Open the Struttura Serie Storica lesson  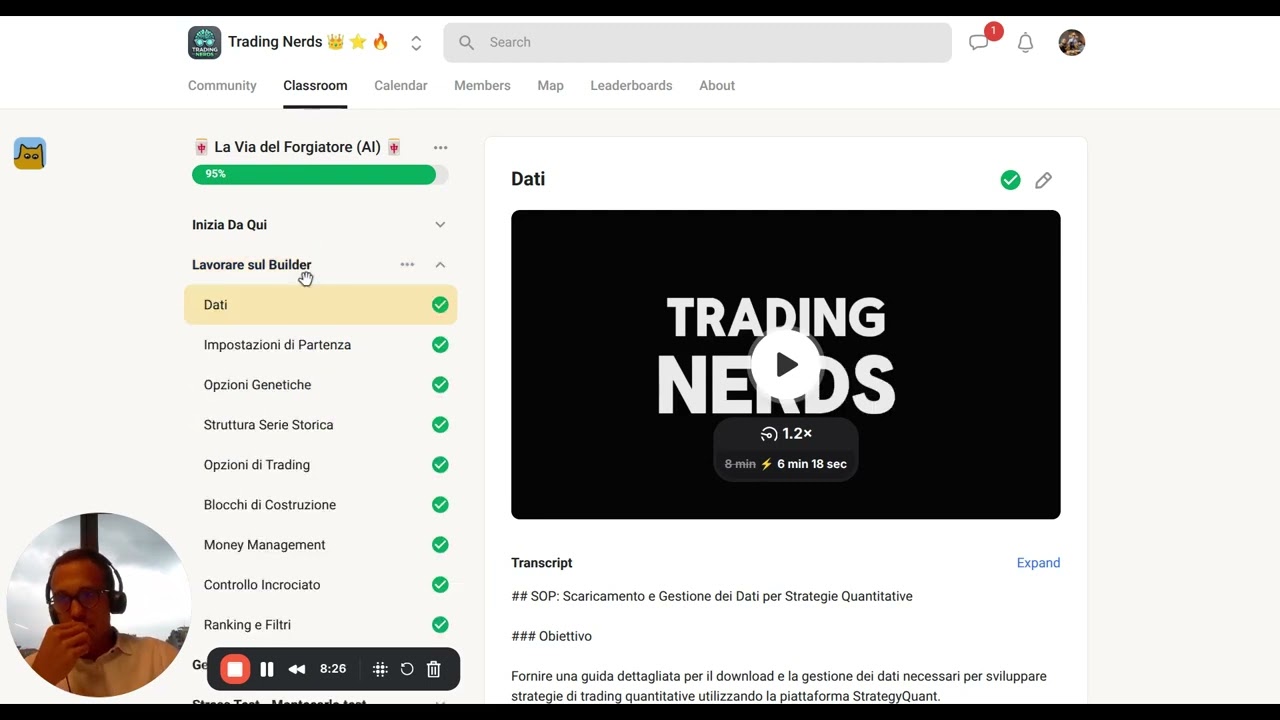pyautogui.click(x=268, y=425)
